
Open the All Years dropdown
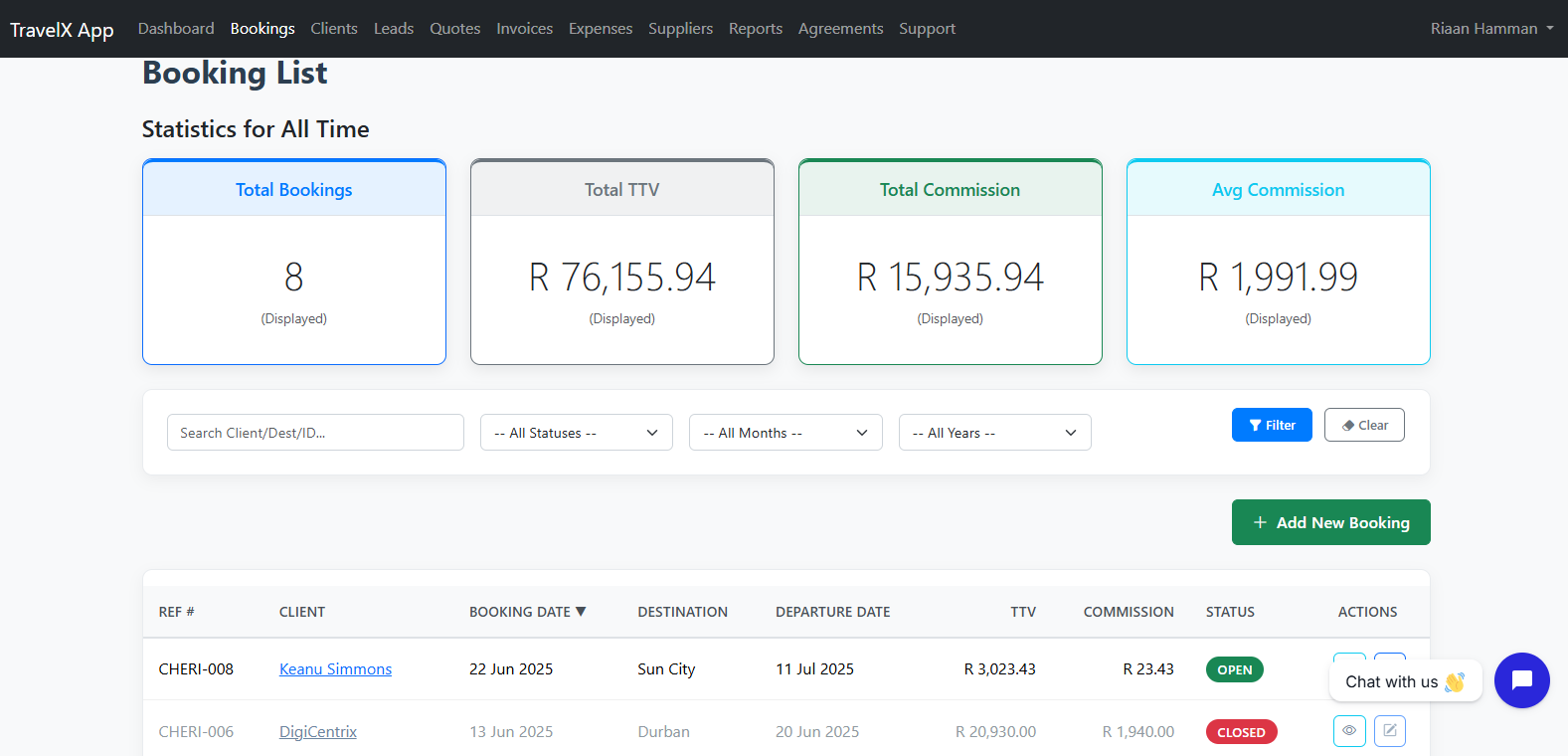click(x=994, y=433)
